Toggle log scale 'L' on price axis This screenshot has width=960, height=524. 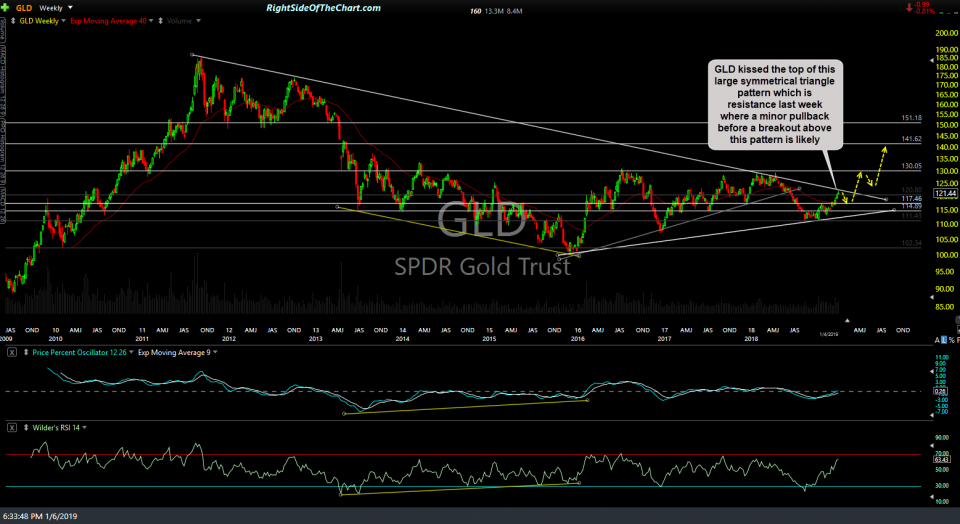(945, 340)
